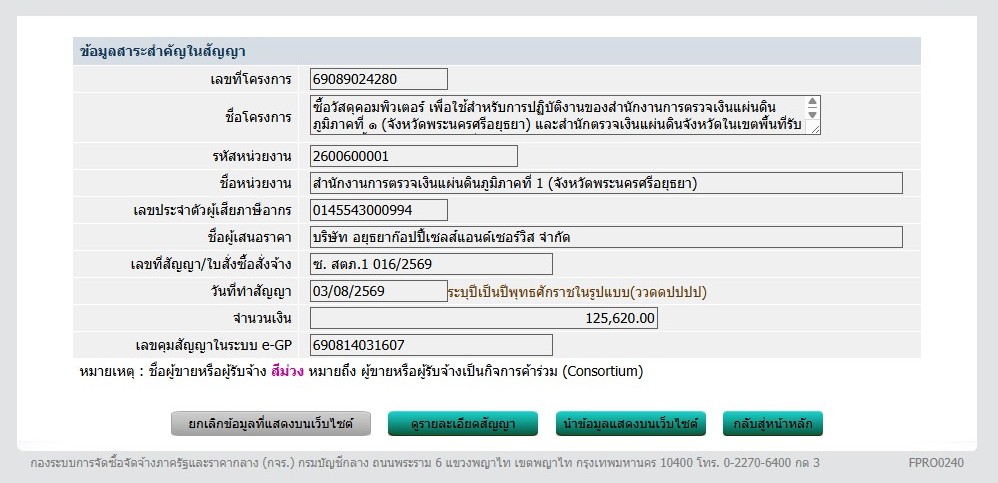Click the date format hint ระบุปีเป็นปีพุทธศักราช

[x=577, y=292]
